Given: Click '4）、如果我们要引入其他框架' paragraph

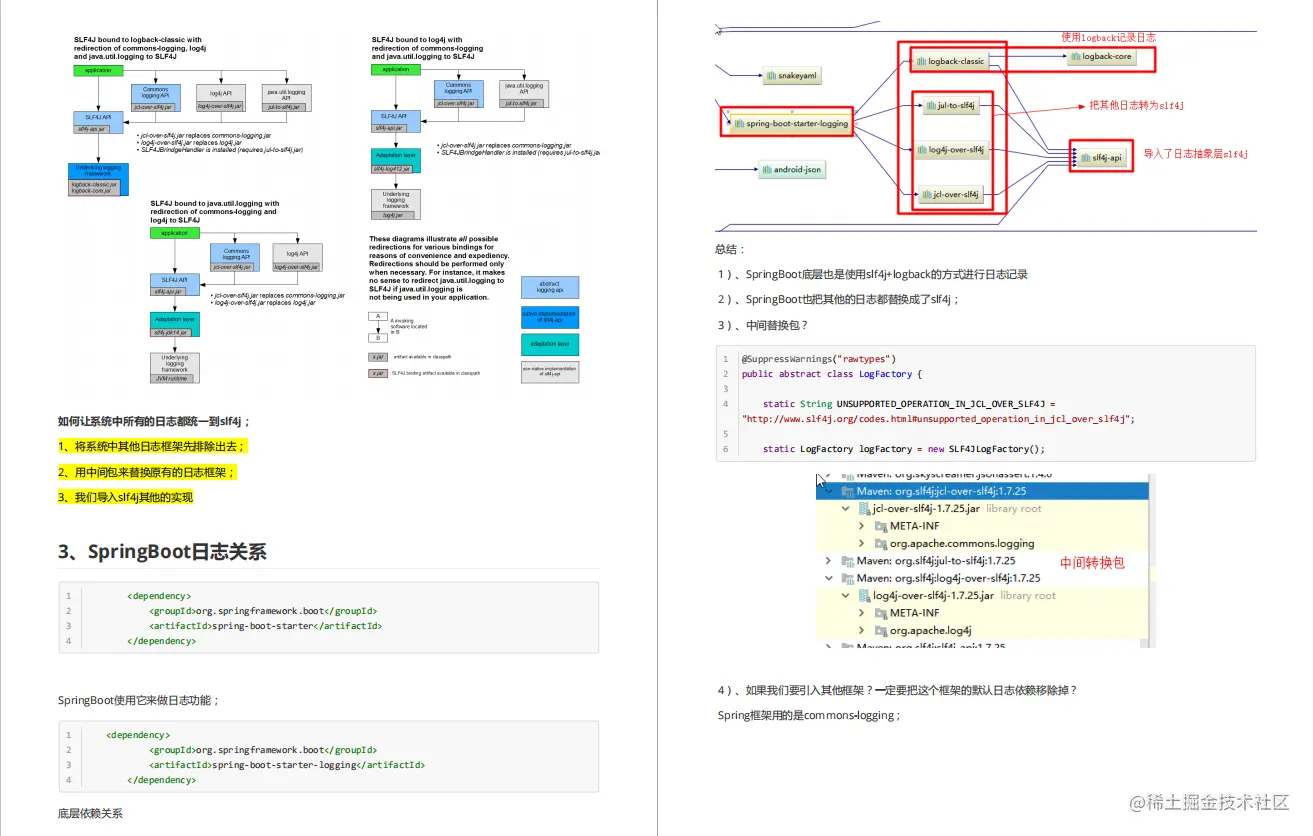Looking at the screenshot, I should (898, 690).
